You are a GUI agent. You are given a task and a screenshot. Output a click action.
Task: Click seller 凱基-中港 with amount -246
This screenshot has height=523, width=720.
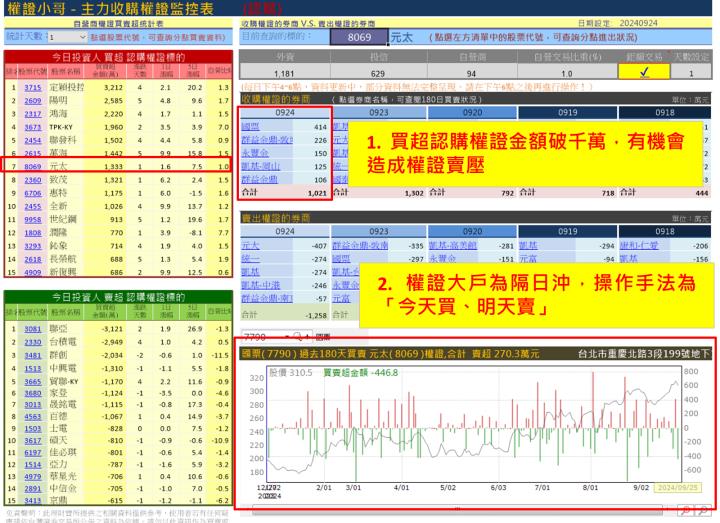(260, 286)
